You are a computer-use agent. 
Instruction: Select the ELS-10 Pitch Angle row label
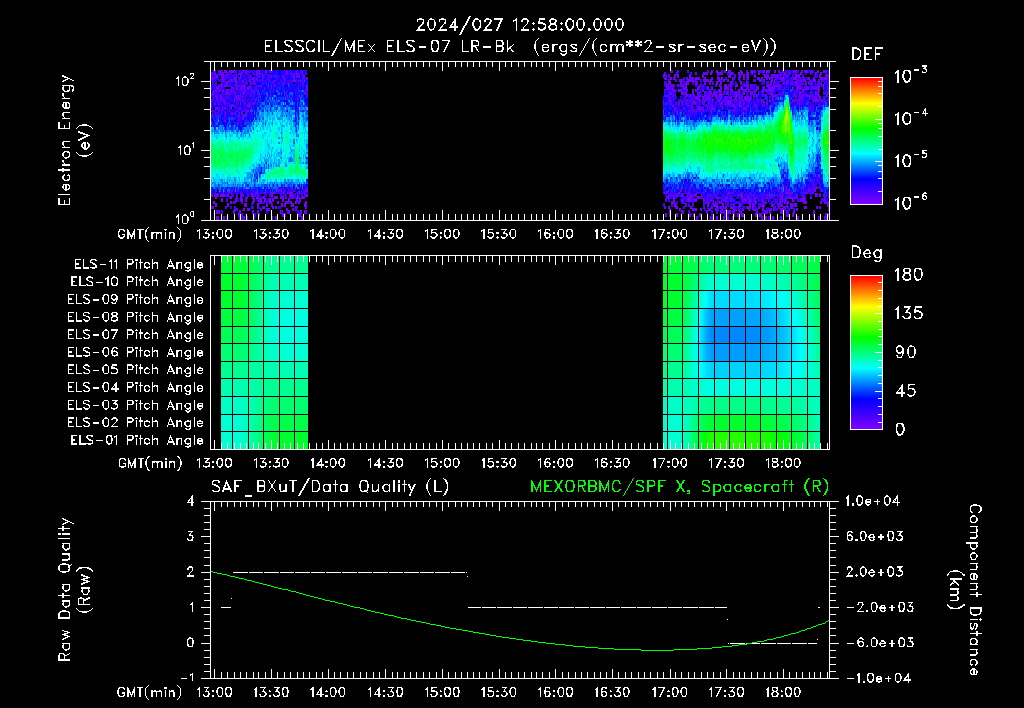pos(137,282)
